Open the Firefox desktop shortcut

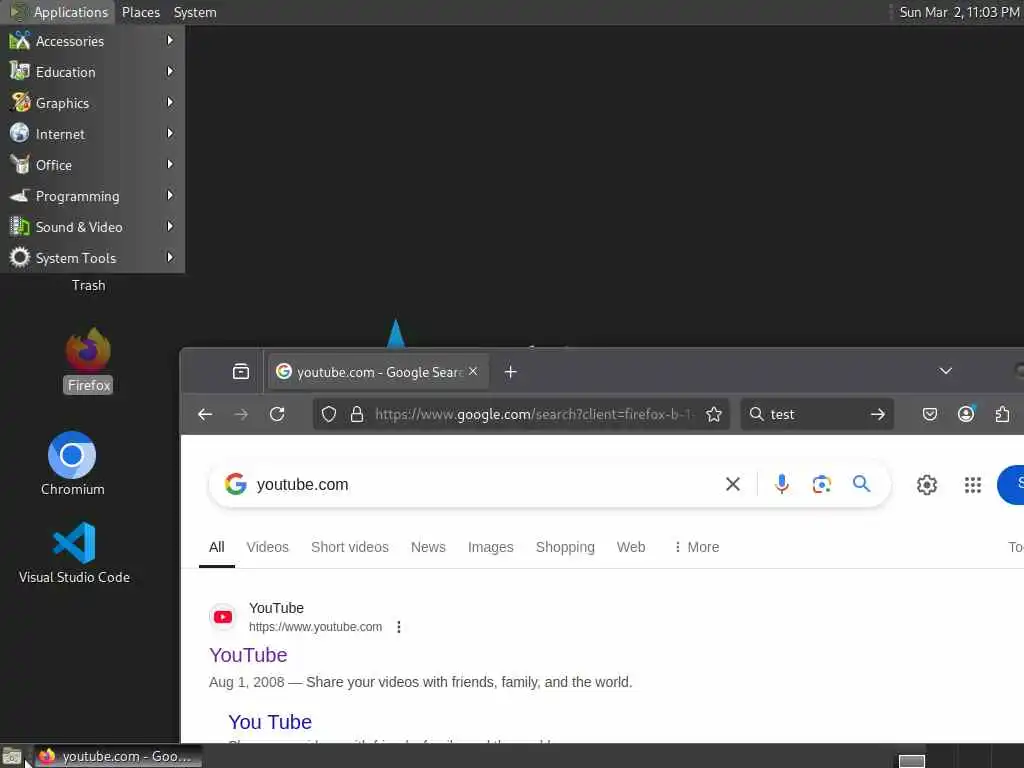pyautogui.click(x=88, y=360)
